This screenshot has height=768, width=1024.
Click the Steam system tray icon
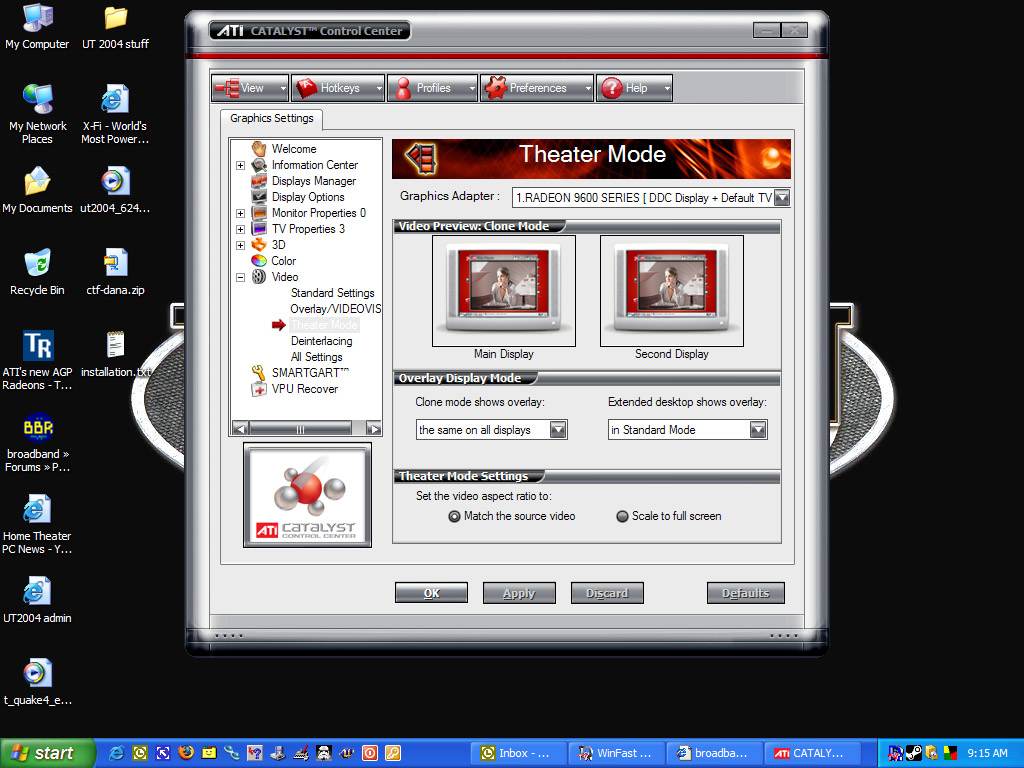click(x=914, y=753)
